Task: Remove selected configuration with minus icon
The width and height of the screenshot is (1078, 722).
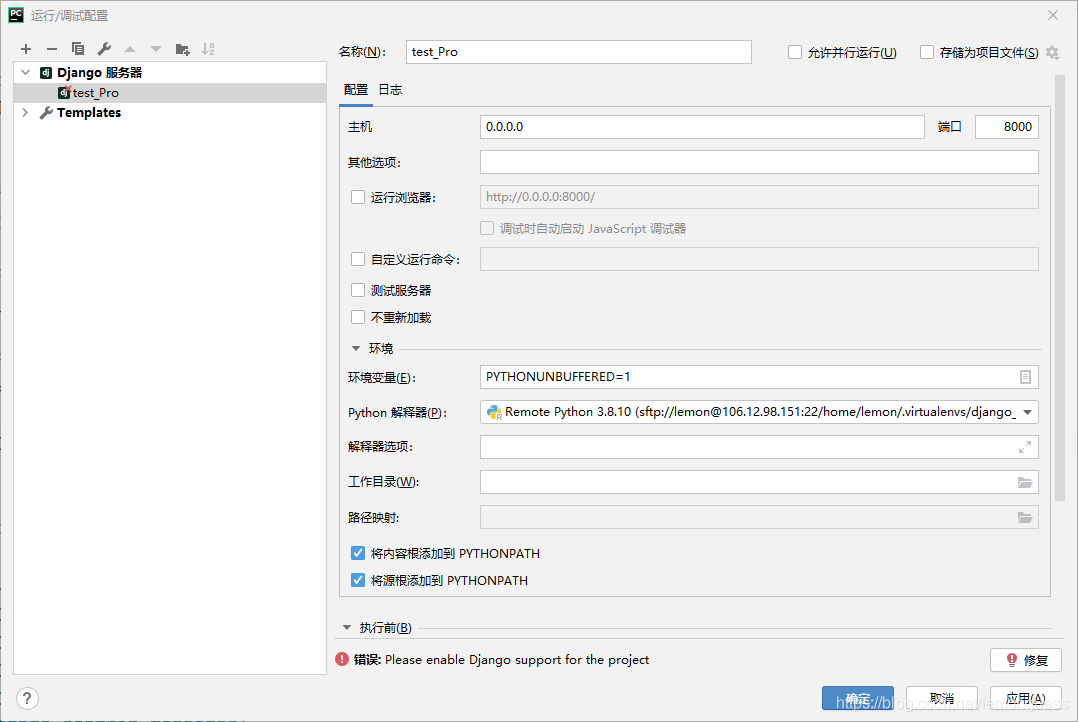Action: coord(52,49)
